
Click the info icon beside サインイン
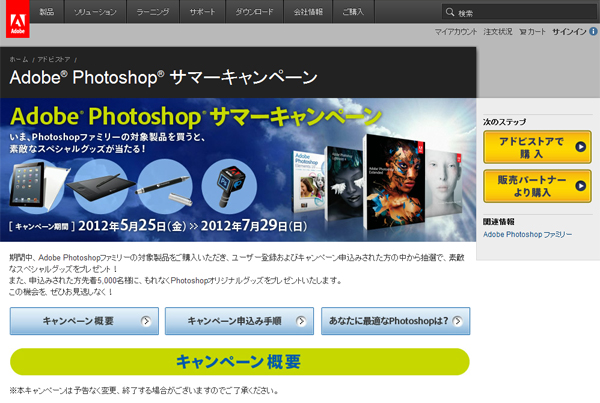coord(593,31)
